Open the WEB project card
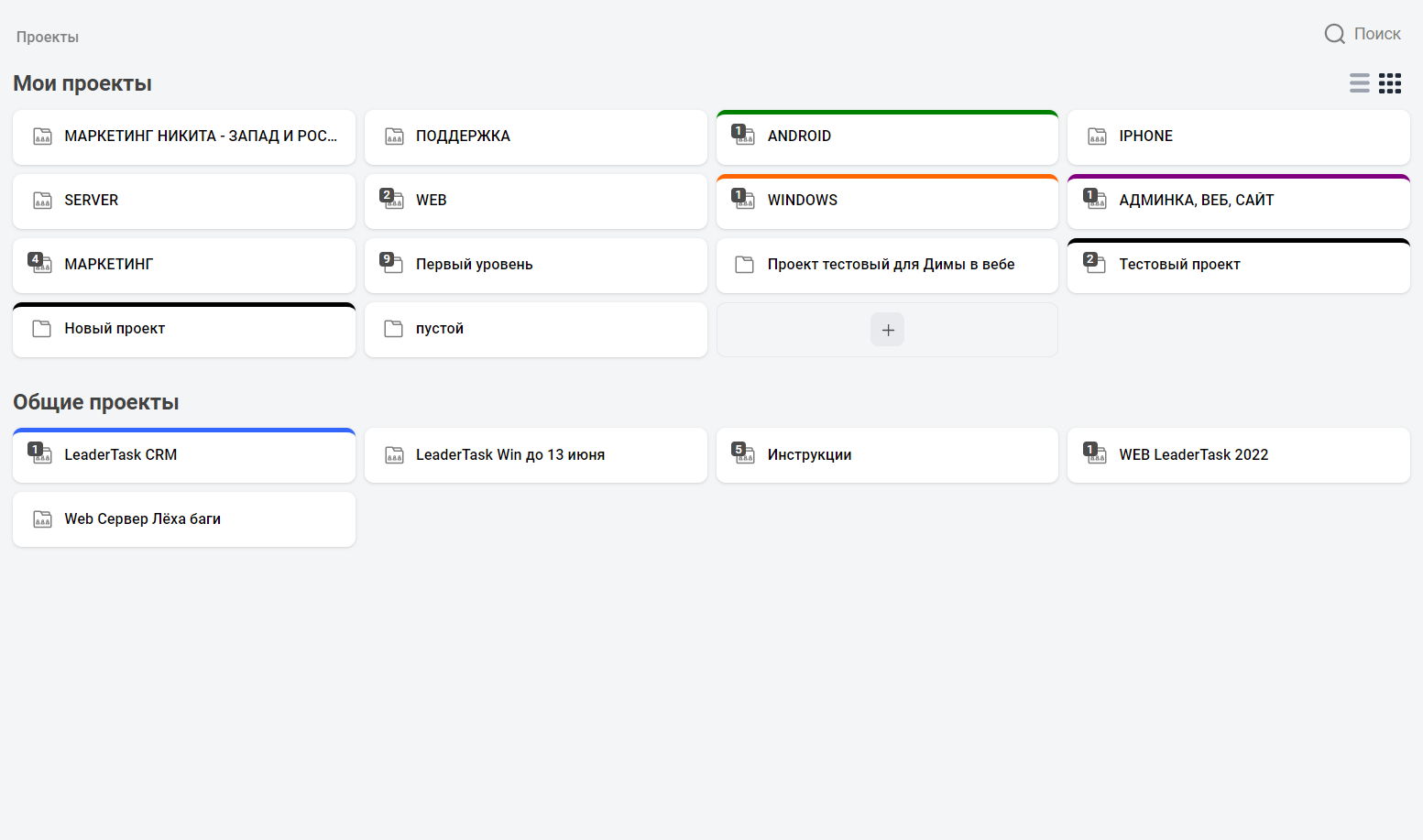1423x840 pixels. click(x=536, y=202)
